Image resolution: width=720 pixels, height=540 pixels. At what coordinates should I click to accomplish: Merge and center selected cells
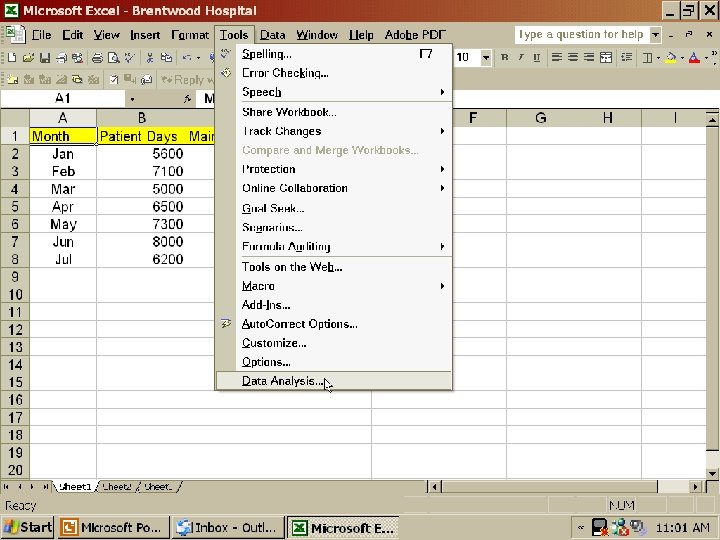coord(606,57)
